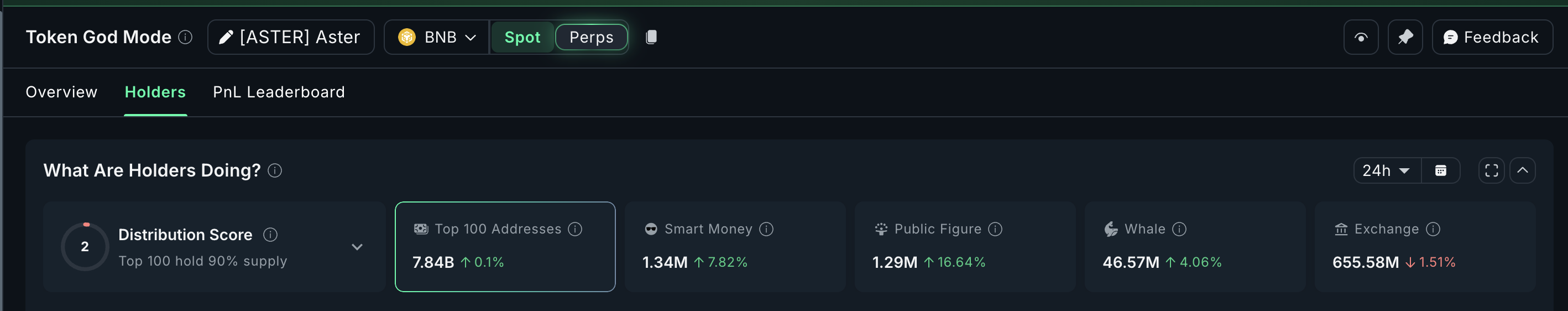Go to the Overview tab
1568x311 pixels.
point(61,92)
